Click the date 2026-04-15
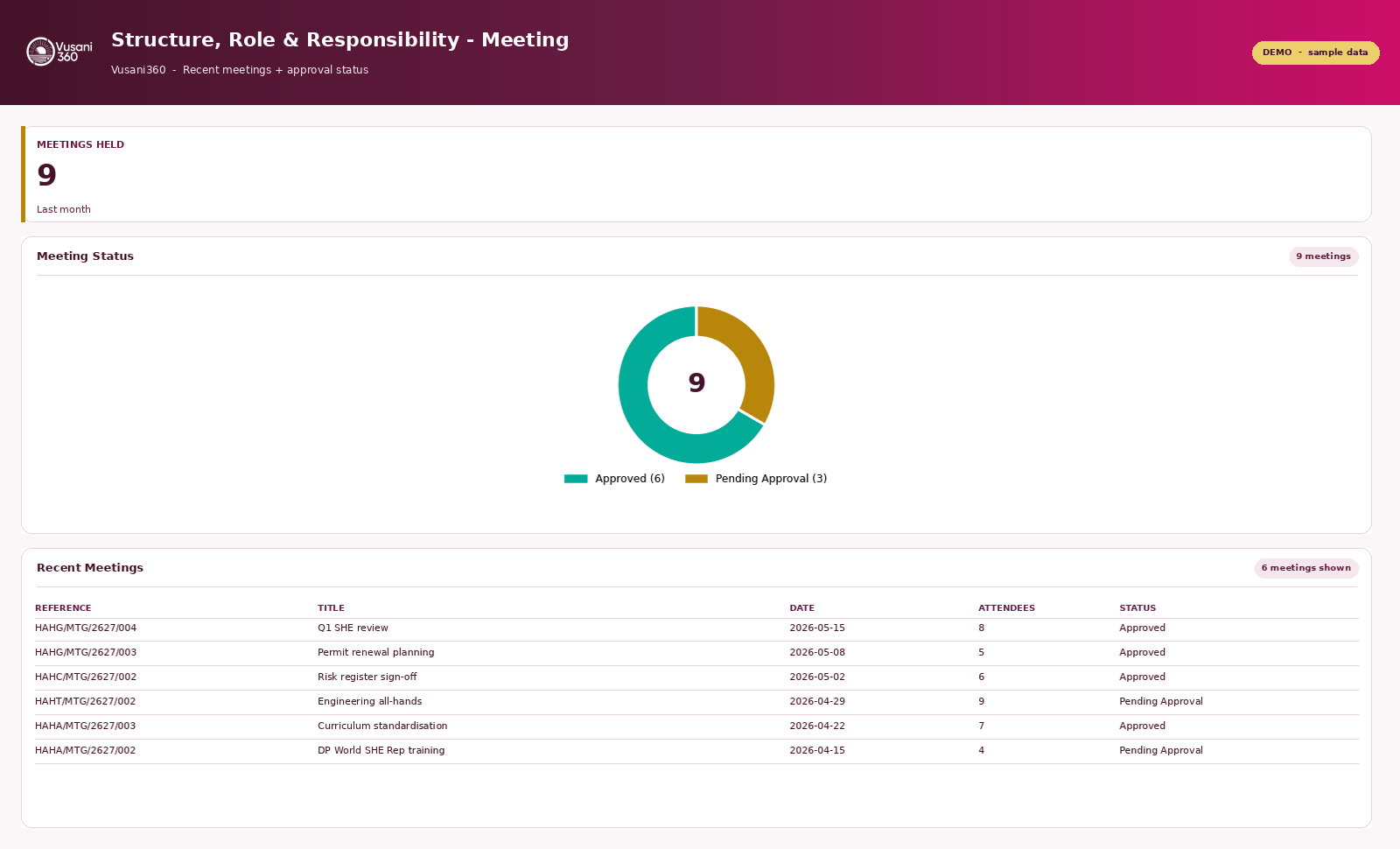The height and width of the screenshot is (849, 1400). [817, 751]
